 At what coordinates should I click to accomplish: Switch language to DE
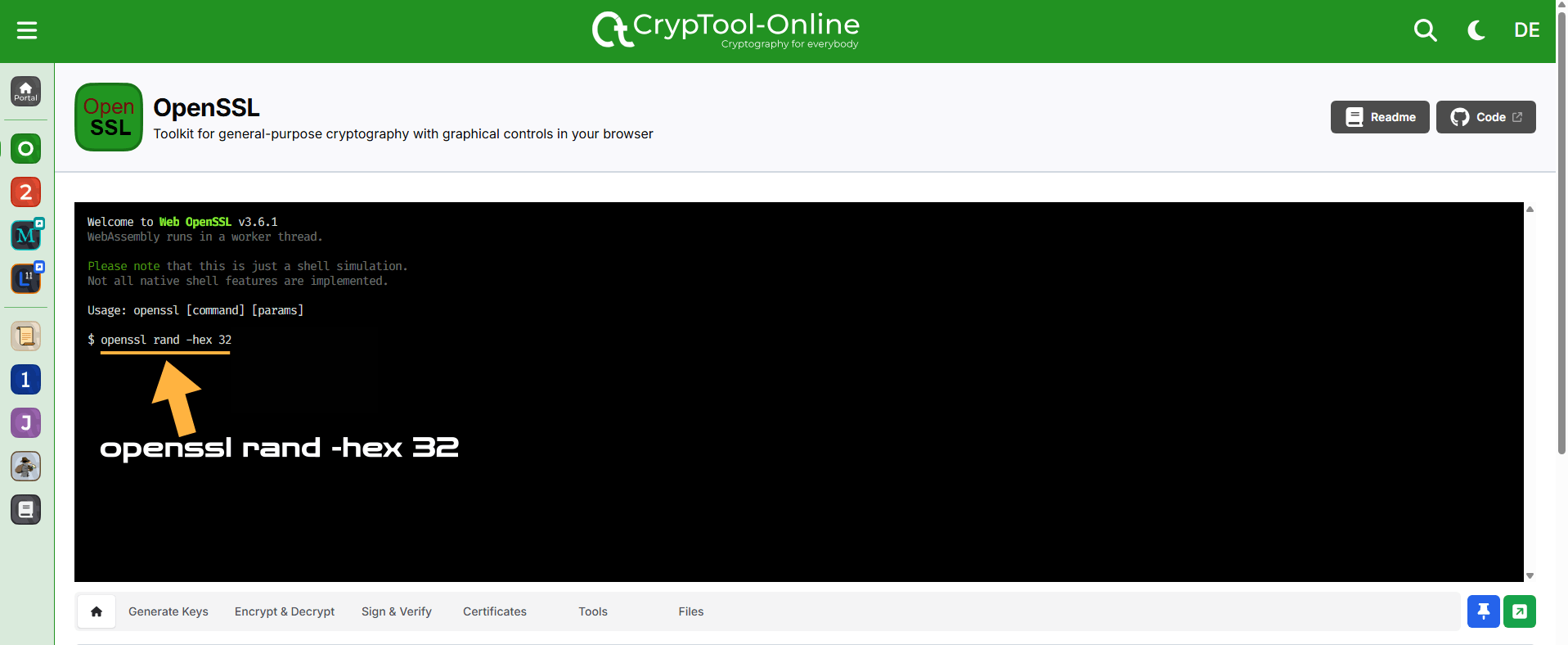tap(1526, 30)
